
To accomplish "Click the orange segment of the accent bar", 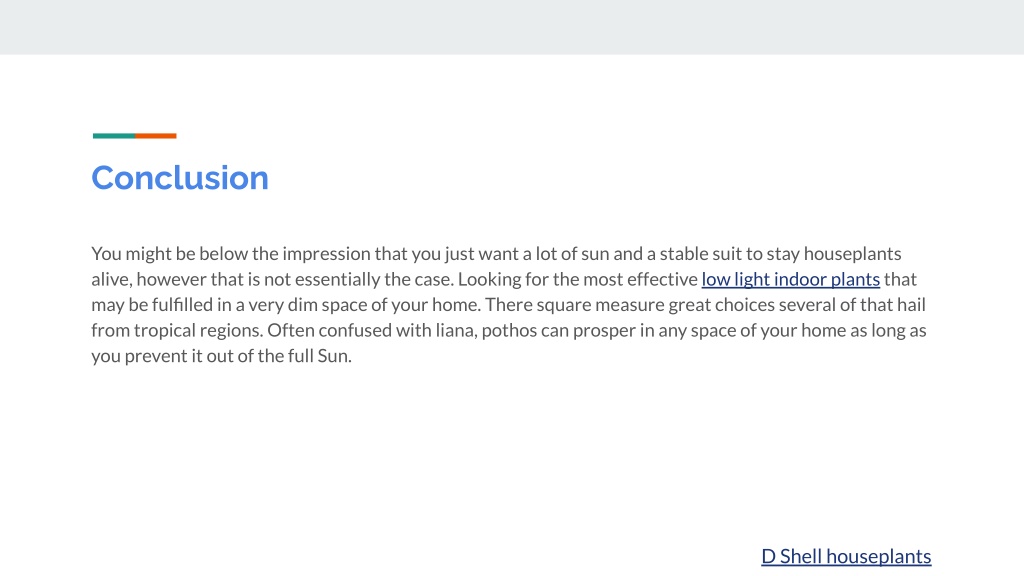I will (x=155, y=136).
